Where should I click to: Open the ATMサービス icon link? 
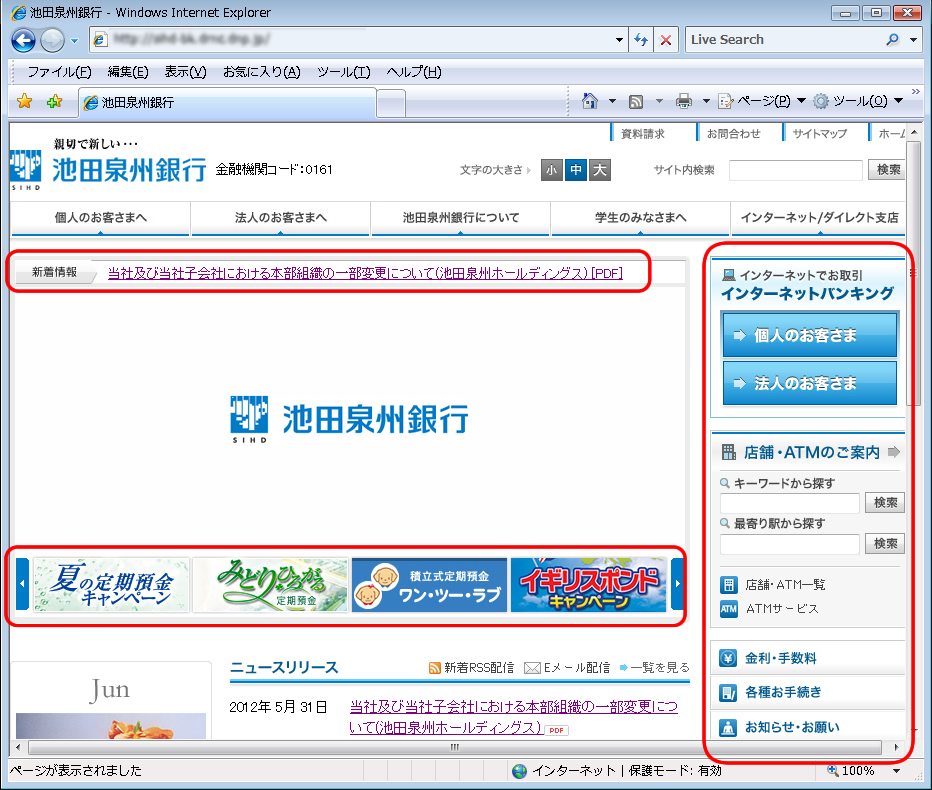[x=728, y=609]
